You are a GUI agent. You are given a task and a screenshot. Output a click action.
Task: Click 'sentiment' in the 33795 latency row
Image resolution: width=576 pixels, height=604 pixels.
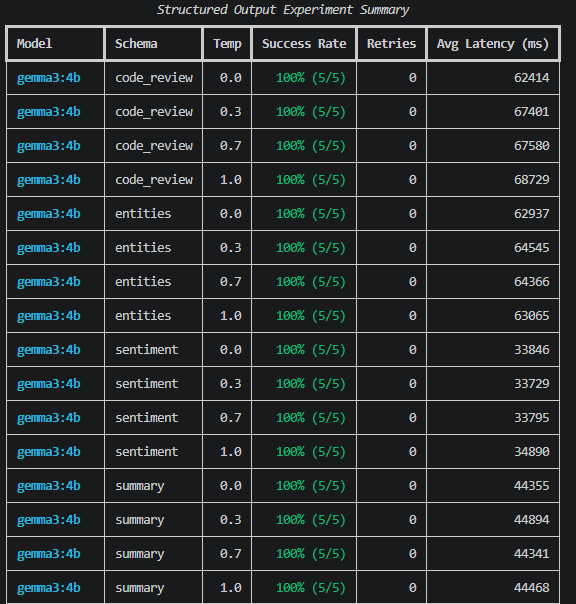click(x=146, y=418)
